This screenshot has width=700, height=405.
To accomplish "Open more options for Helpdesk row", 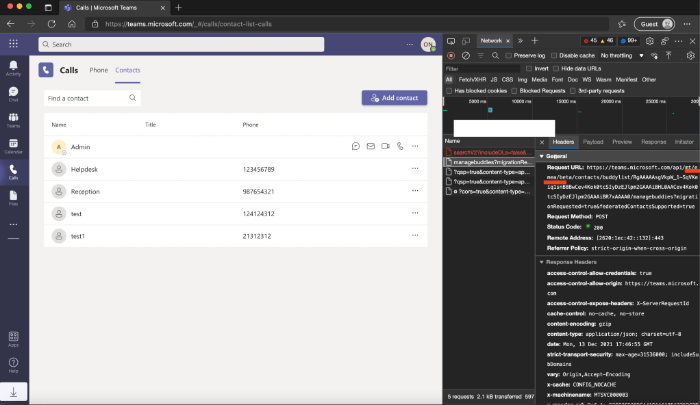I will click(415, 168).
